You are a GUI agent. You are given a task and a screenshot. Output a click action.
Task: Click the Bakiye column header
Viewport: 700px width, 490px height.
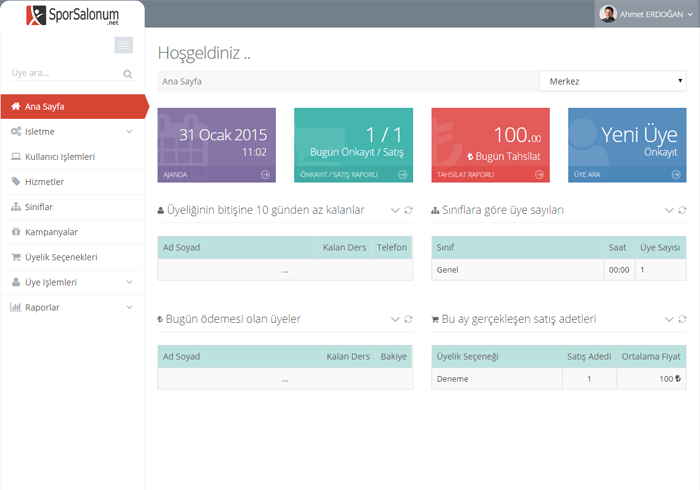point(394,357)
